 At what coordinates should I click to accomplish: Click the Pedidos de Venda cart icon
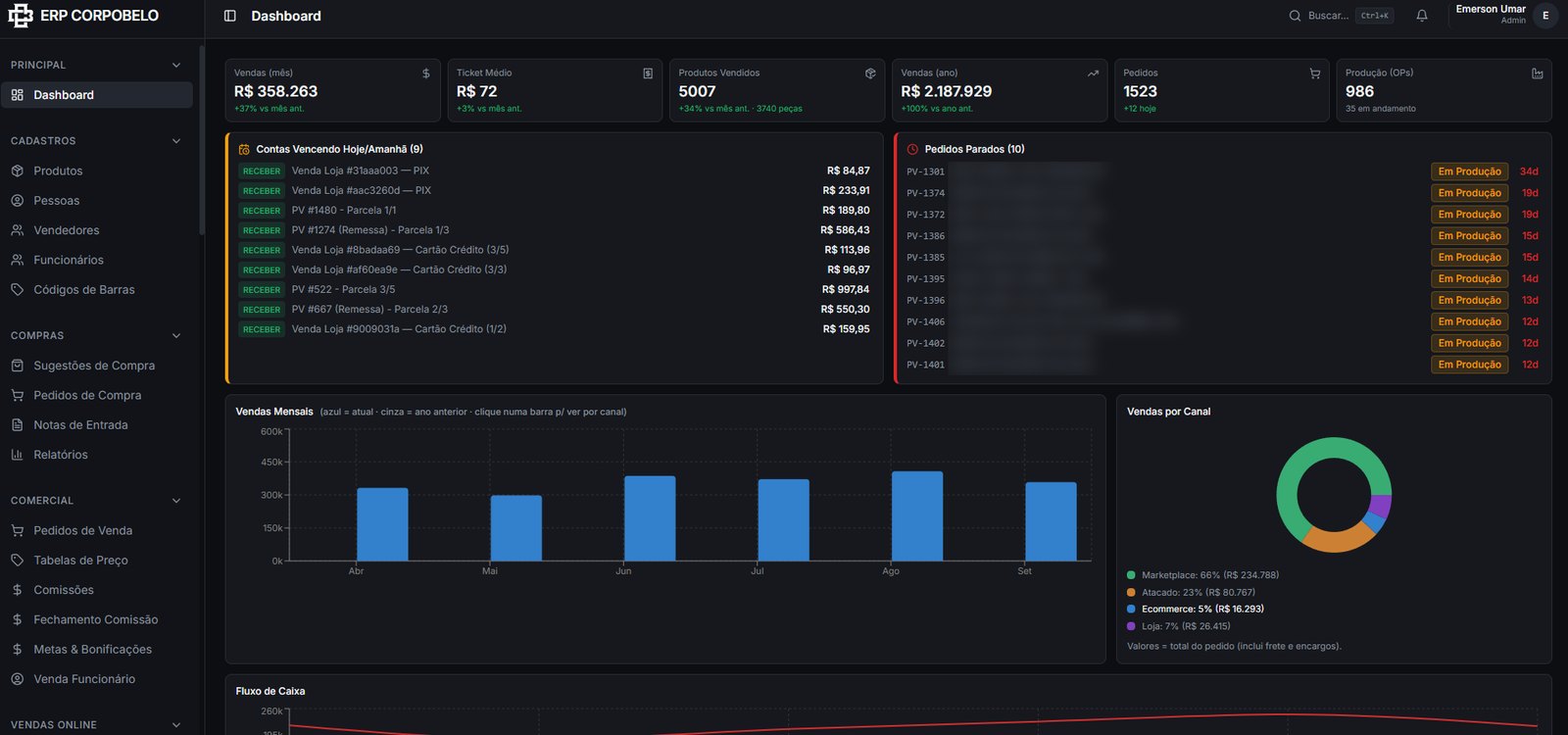click(18, 530)
